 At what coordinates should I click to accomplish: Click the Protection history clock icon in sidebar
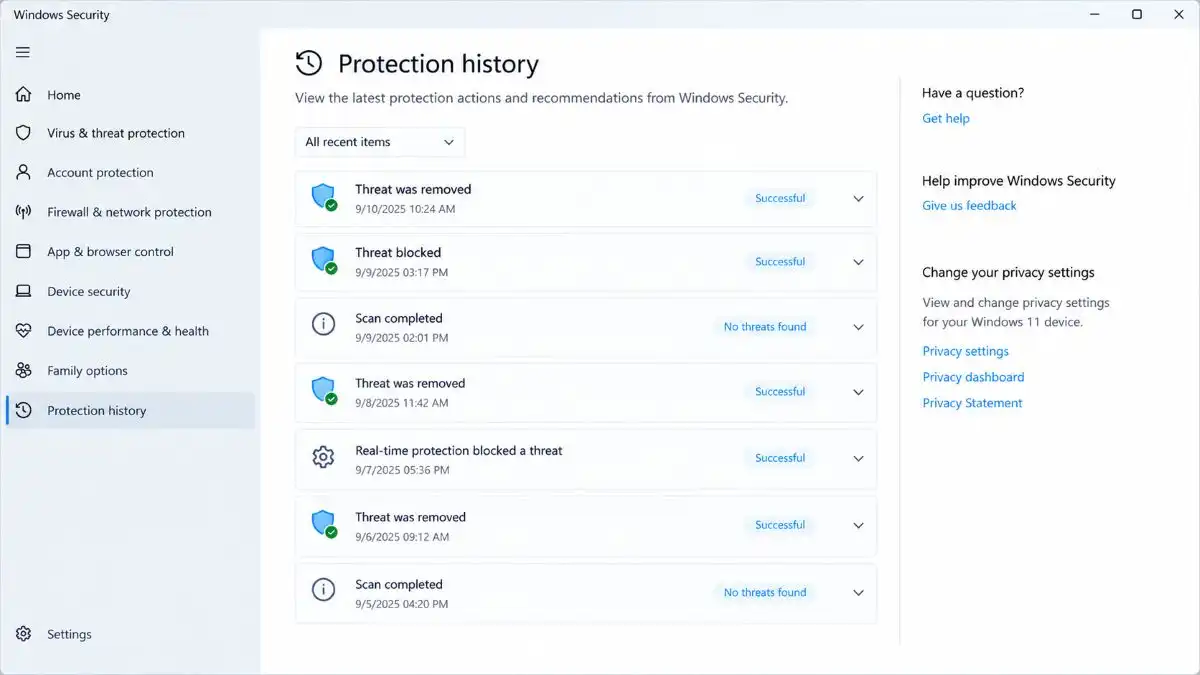tap(24, 411)
